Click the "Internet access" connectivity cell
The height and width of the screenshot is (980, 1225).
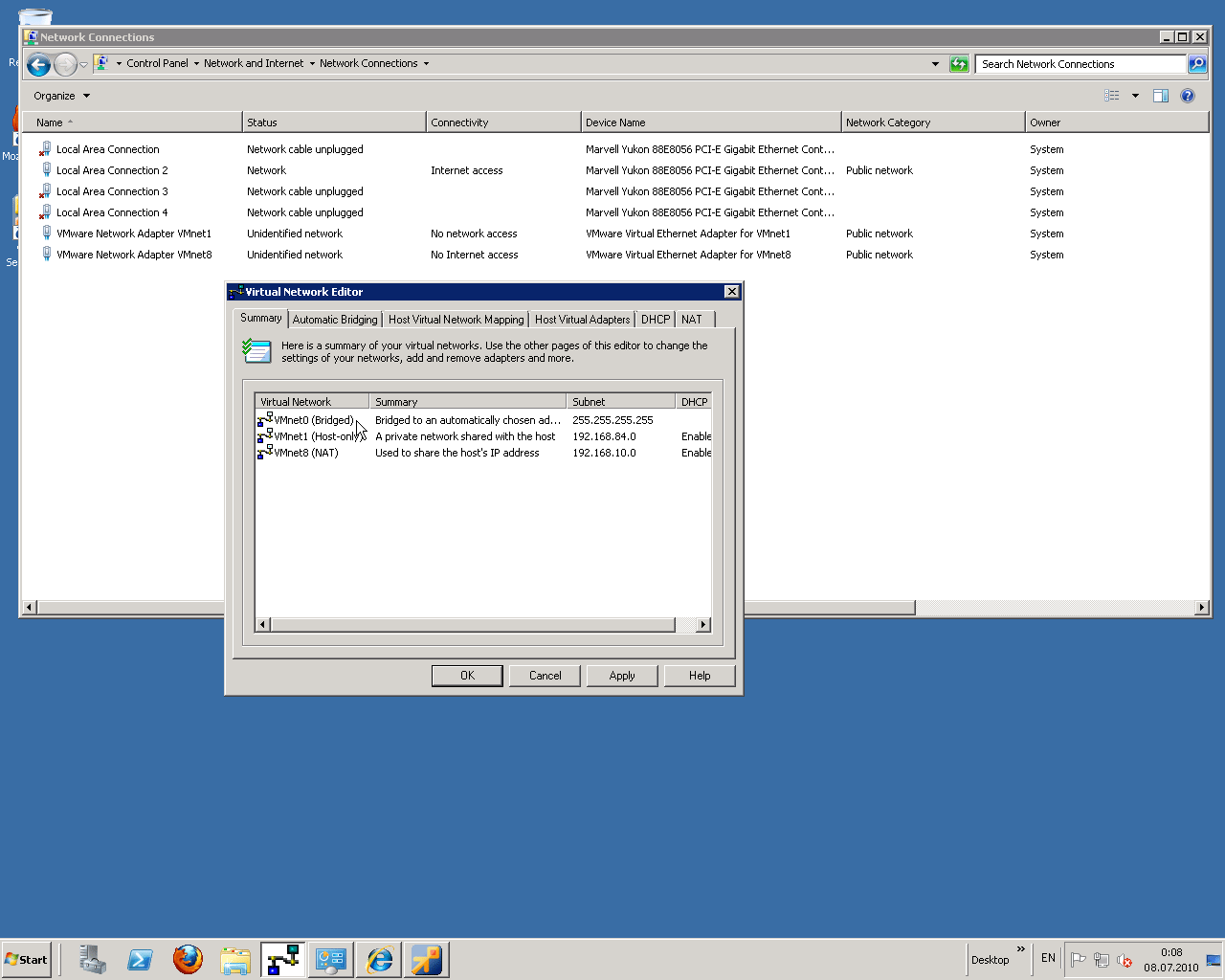click(x=467, y=170)
